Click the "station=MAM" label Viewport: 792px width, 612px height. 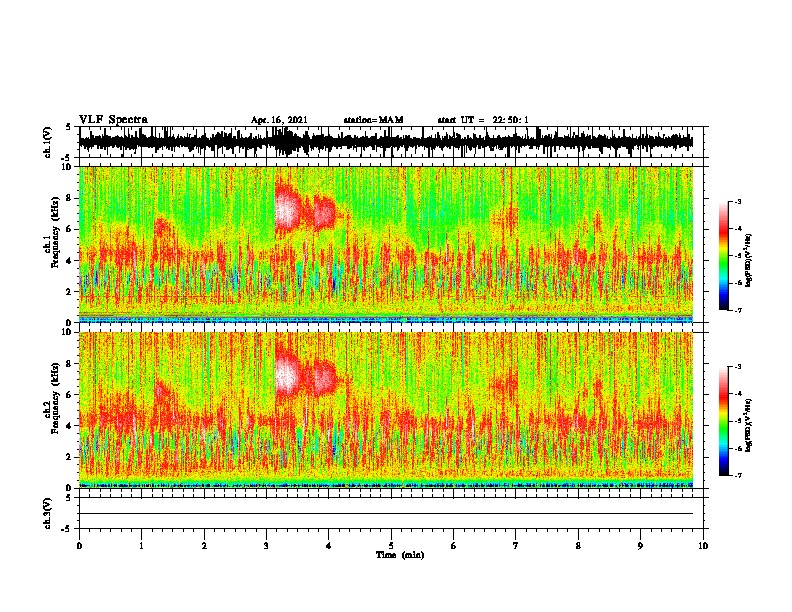pyautogui.click(x=373, y=120)
